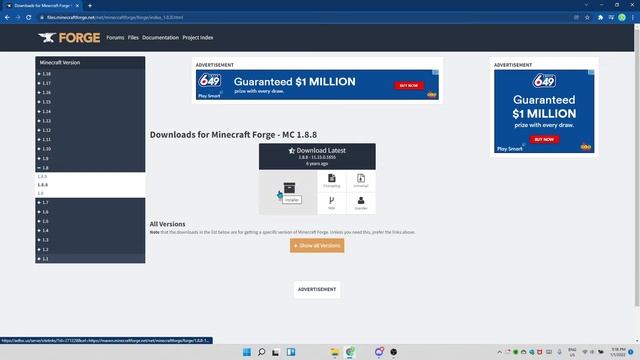This screenshot has width=640, height=360.
Task: Click Buy Now on sidebar ad
Action: [544, 140]
